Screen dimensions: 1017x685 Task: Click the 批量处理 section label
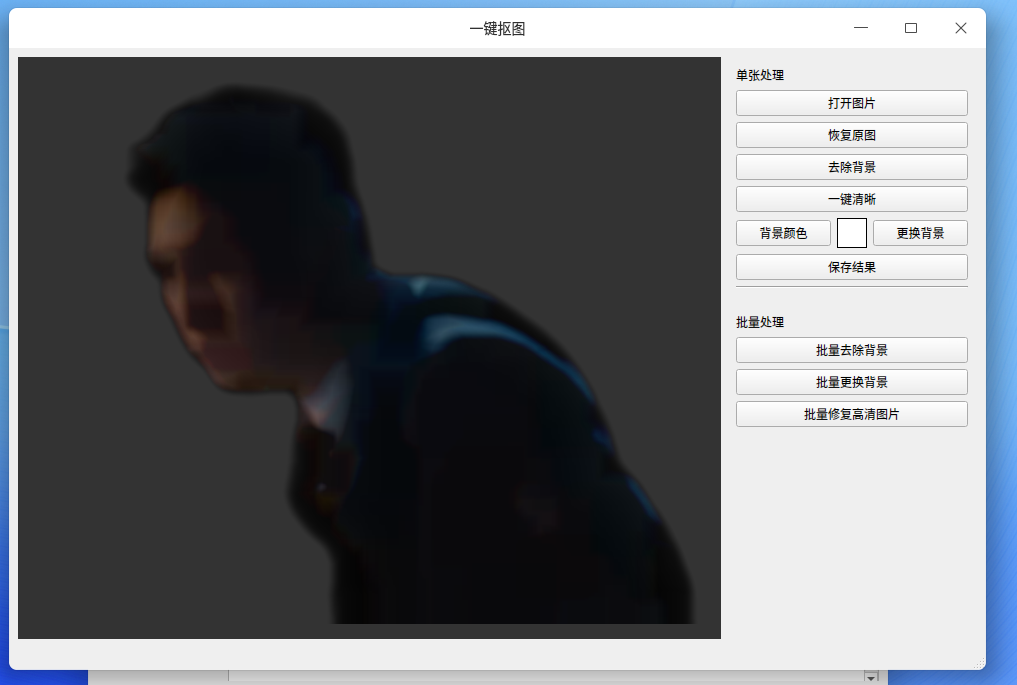click(760, 322)
